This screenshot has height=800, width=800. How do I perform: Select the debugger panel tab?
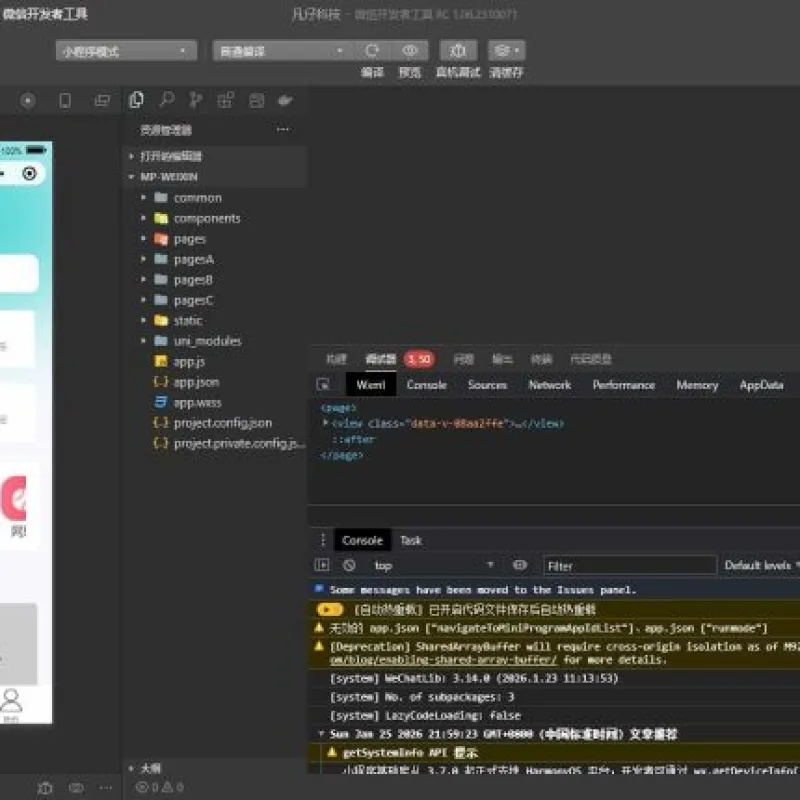click(x=381, y=359)
